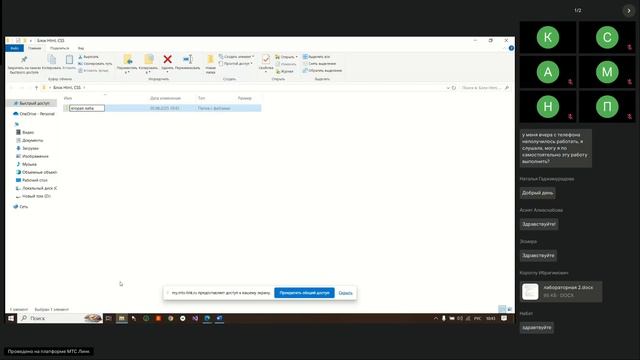Open the Open (Открыть) ribbon dropdown
The height and width of the screenshot is (360, 640).
(x=286, y=57)
